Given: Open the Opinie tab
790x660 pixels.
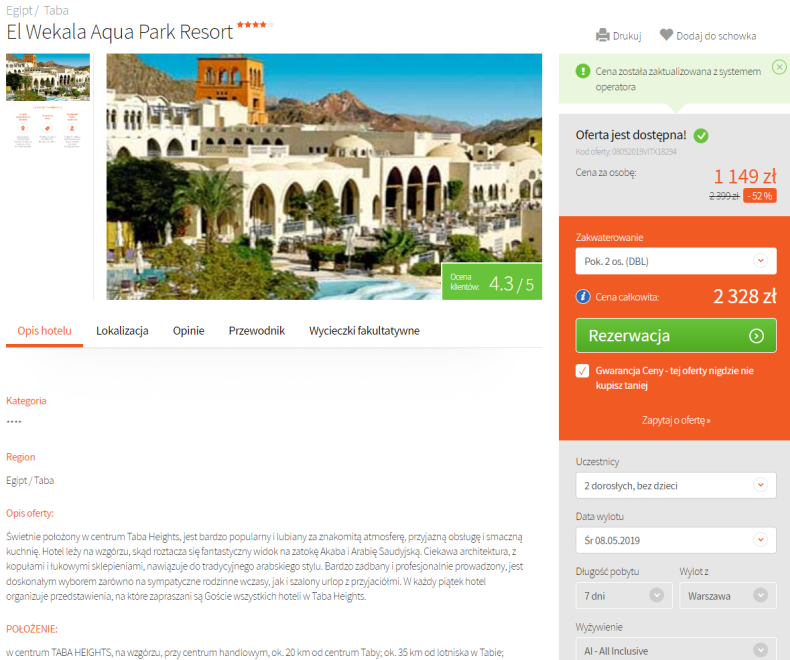Looking at the screenshot, I should [188, 331].
